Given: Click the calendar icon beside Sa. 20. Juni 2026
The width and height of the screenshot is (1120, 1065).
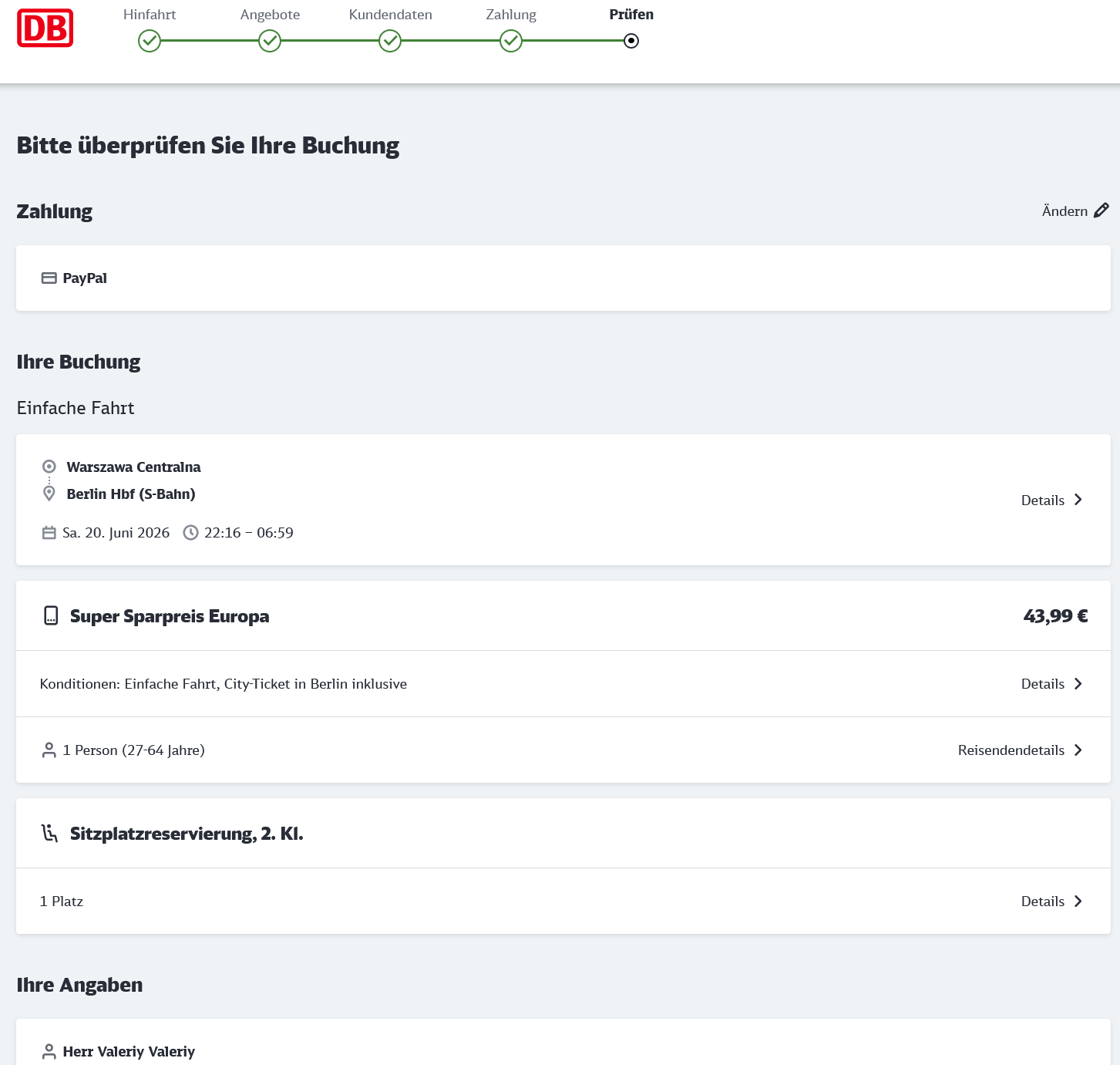Looking at the screenshot, I should tap(49, 532).
